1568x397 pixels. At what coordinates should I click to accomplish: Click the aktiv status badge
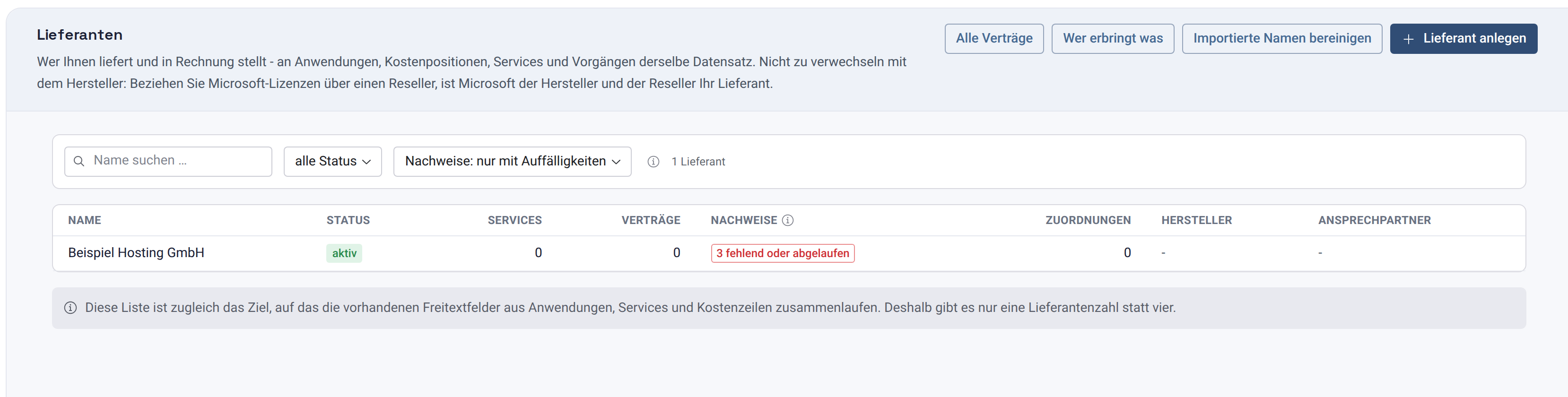tap(344, 253)
